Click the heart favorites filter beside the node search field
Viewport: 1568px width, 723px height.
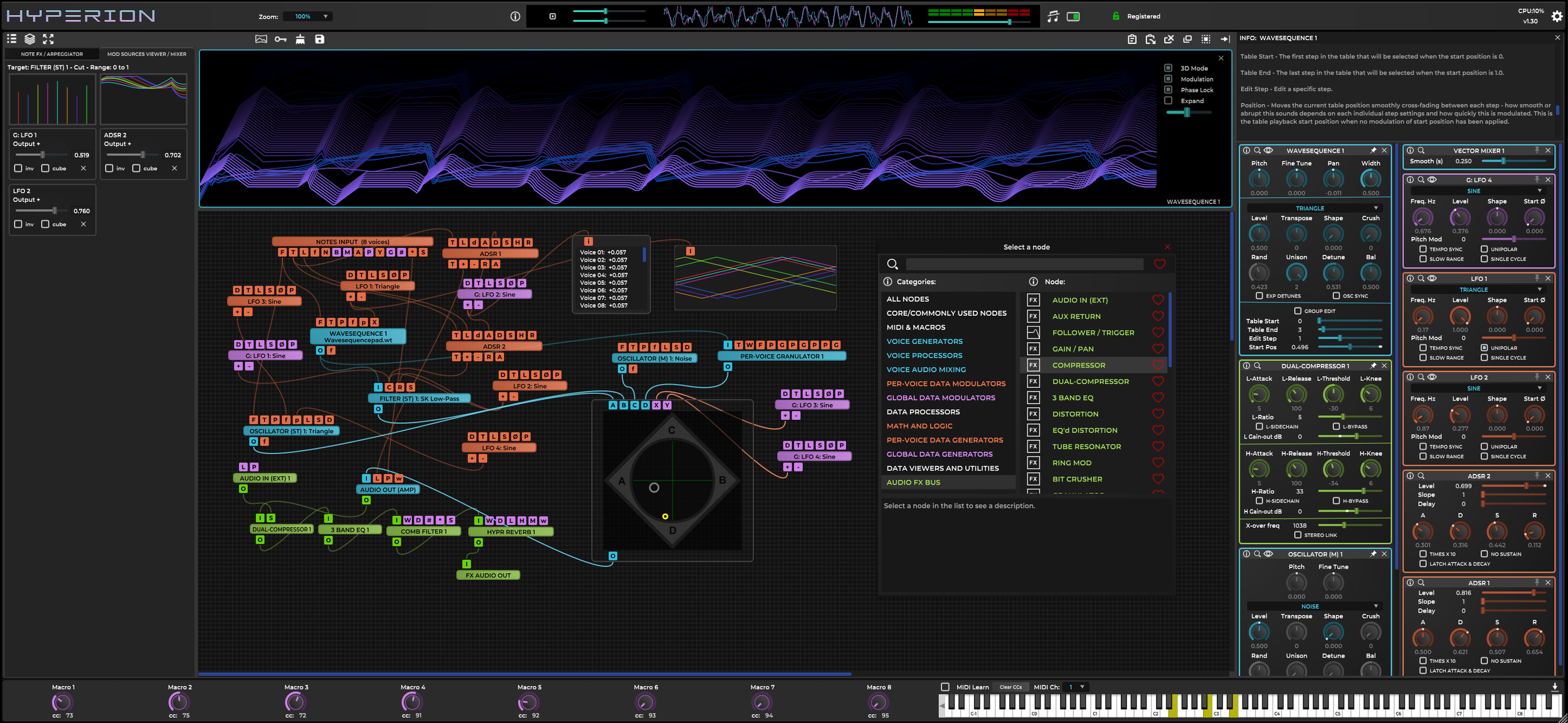coord(1160,264)
